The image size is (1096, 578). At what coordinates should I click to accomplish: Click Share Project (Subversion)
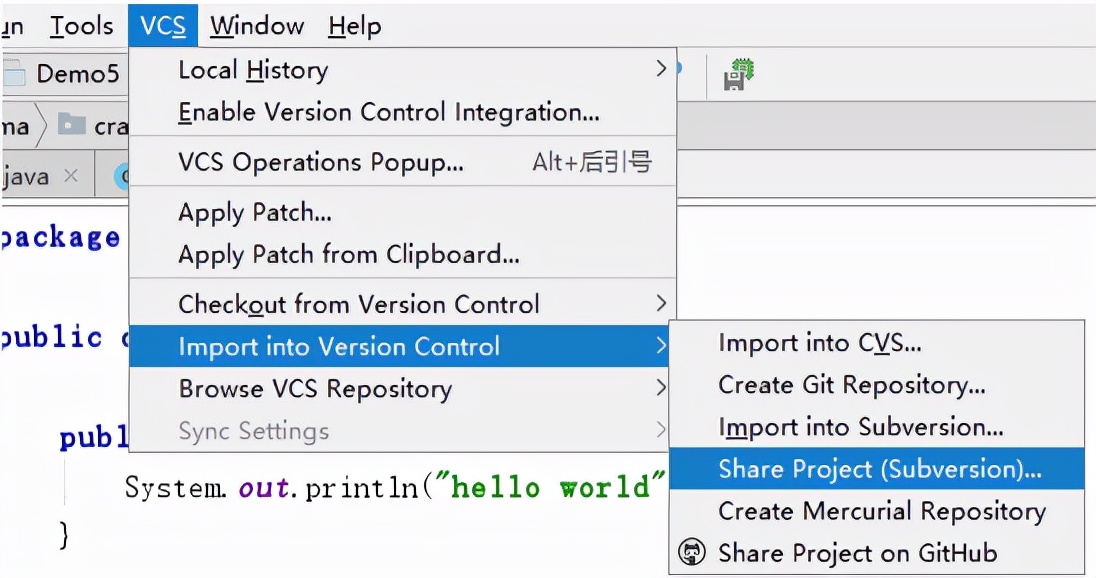879,469
